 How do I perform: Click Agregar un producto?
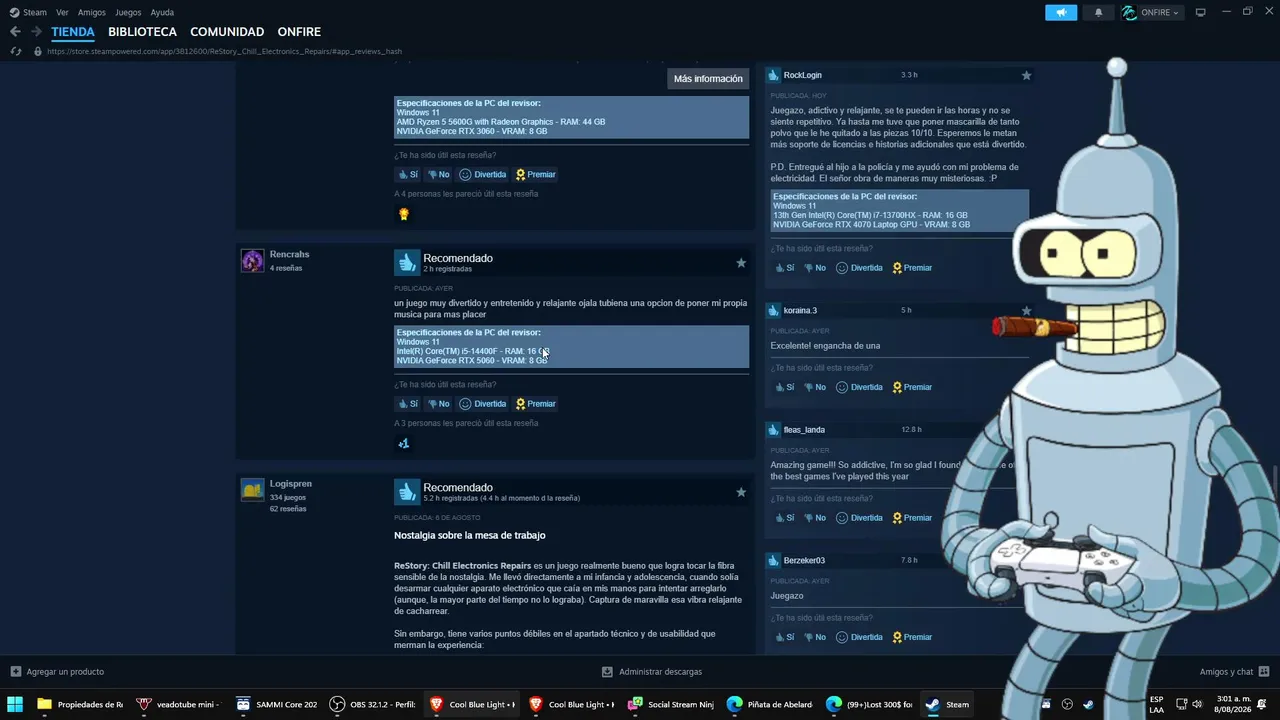pyautogui.click(x=57, y=672)
